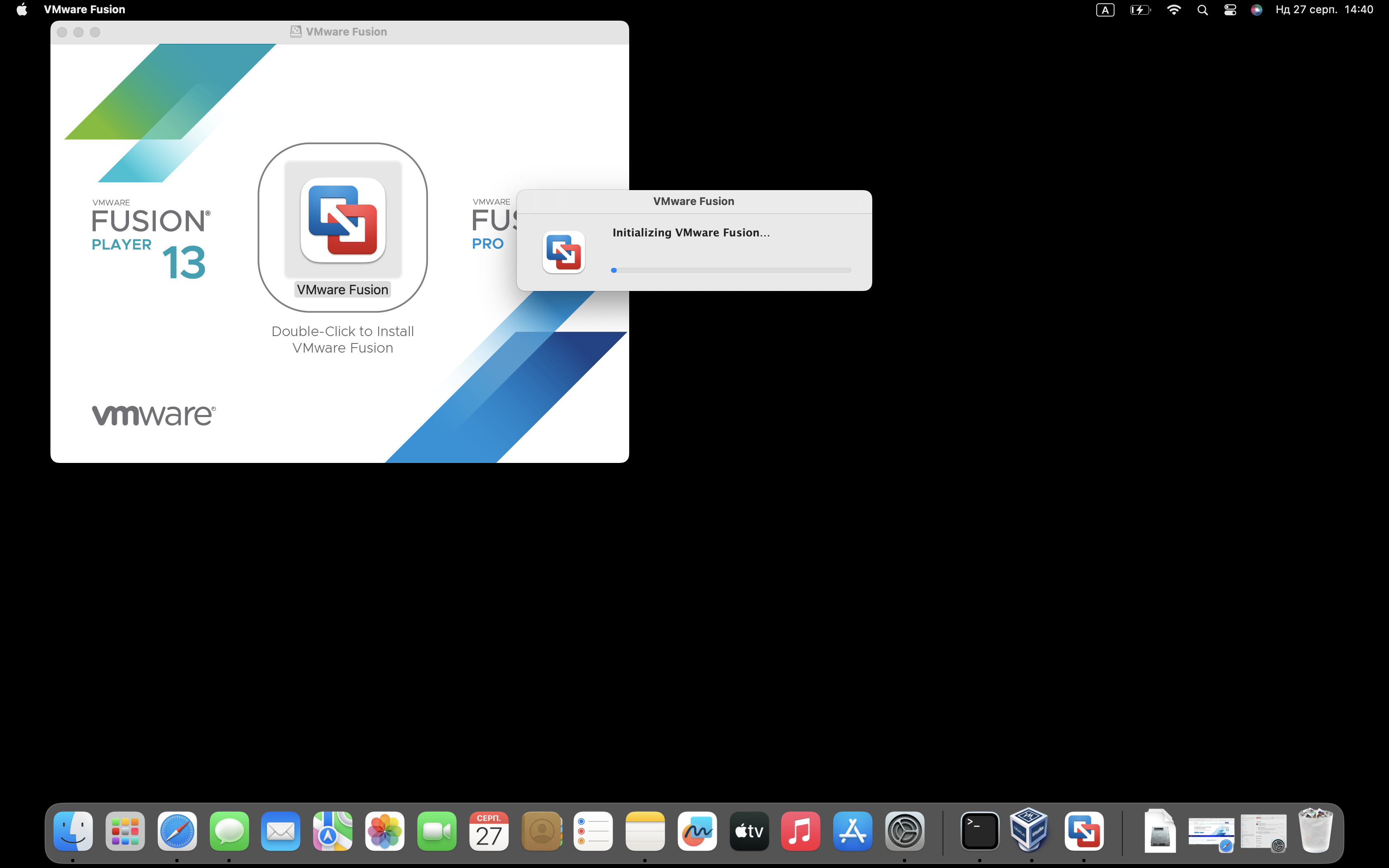
Task: Click the progress dialog title bar
Action: point(694,202)
